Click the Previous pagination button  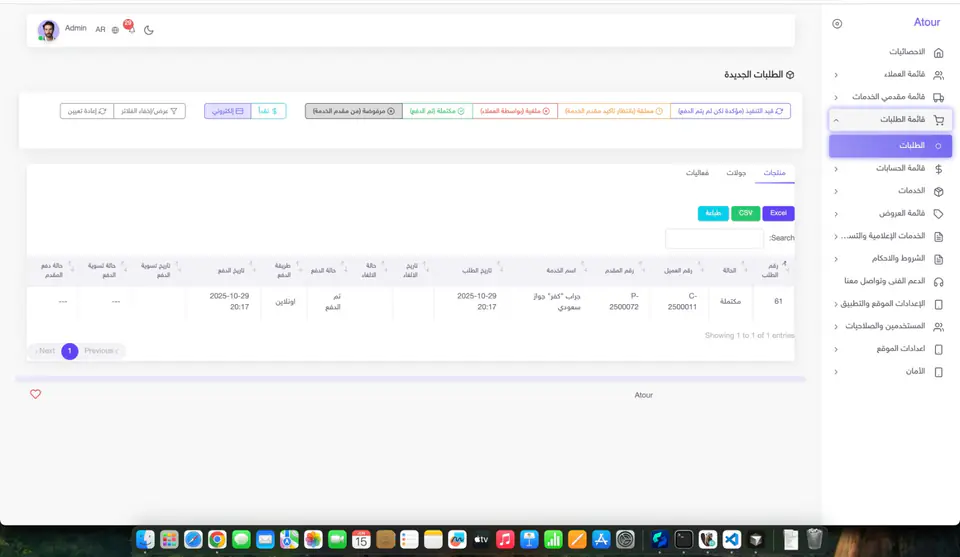point(101,351)
